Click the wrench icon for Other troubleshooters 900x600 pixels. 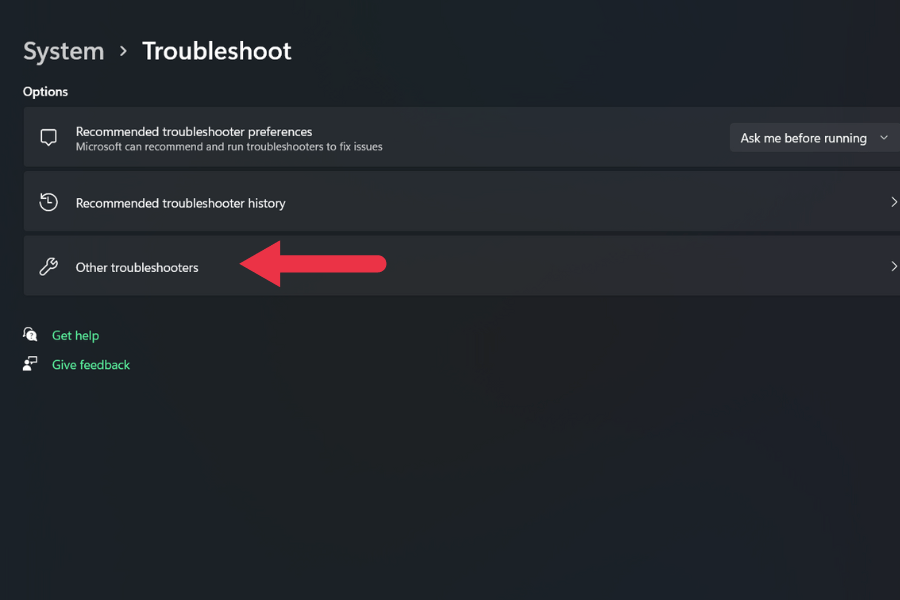(49, 266)
